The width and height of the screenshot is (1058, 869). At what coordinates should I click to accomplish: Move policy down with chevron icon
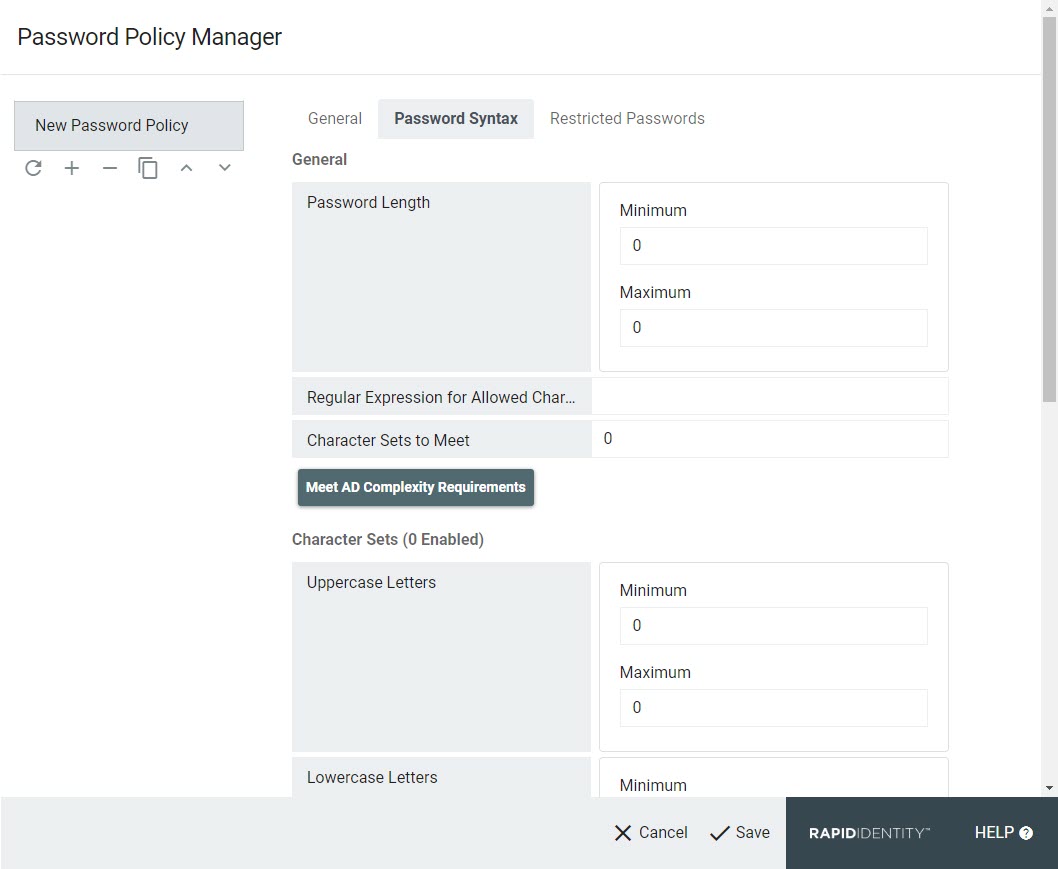pos(225,168)
